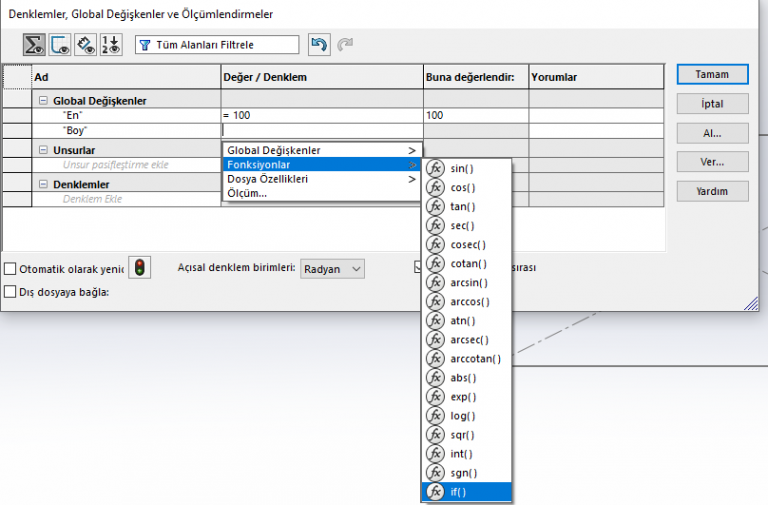Collapse the Global Değişkenler section

coord(43,101)
